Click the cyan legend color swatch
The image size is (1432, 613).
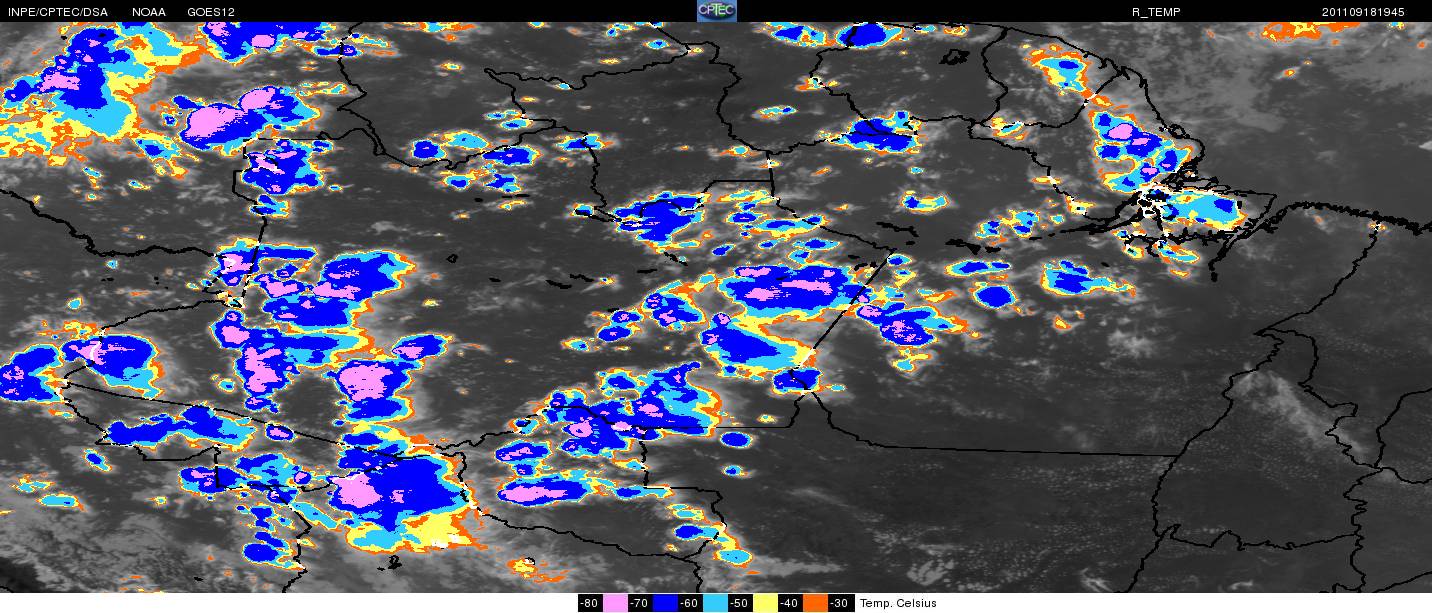pyautogui.click(x=715, y=603)
